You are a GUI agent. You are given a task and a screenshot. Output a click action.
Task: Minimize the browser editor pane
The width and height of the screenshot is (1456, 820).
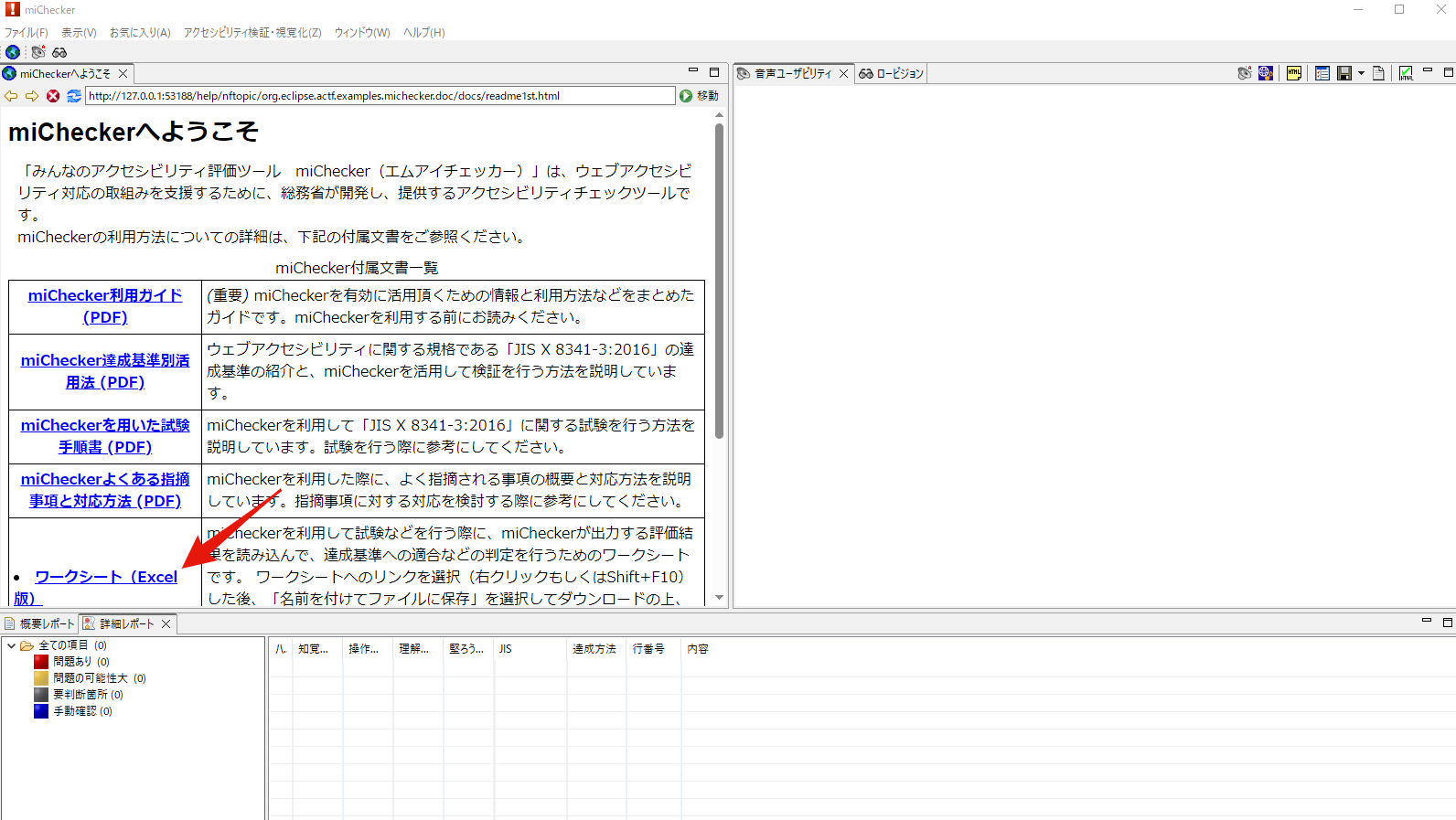pos(693,71)
